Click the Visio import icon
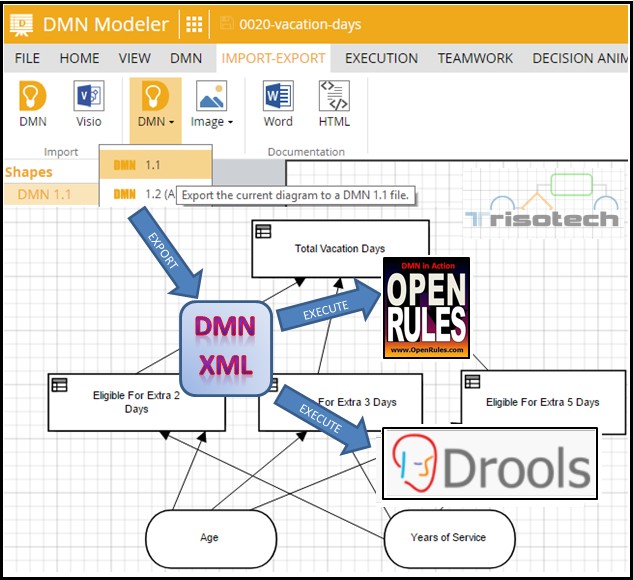Image resolution: width=633 pixels, height=580 pixels. coord(88,98)
